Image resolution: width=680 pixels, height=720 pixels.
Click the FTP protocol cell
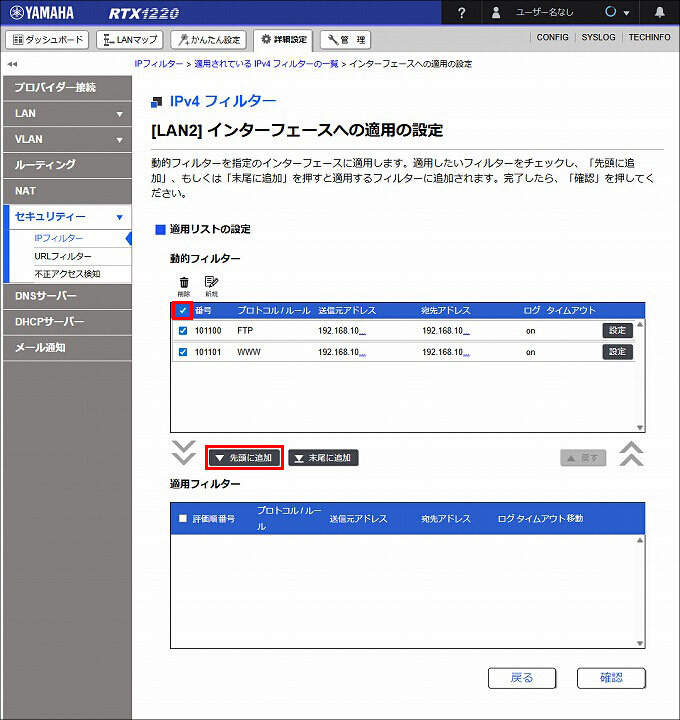(245, 331)
